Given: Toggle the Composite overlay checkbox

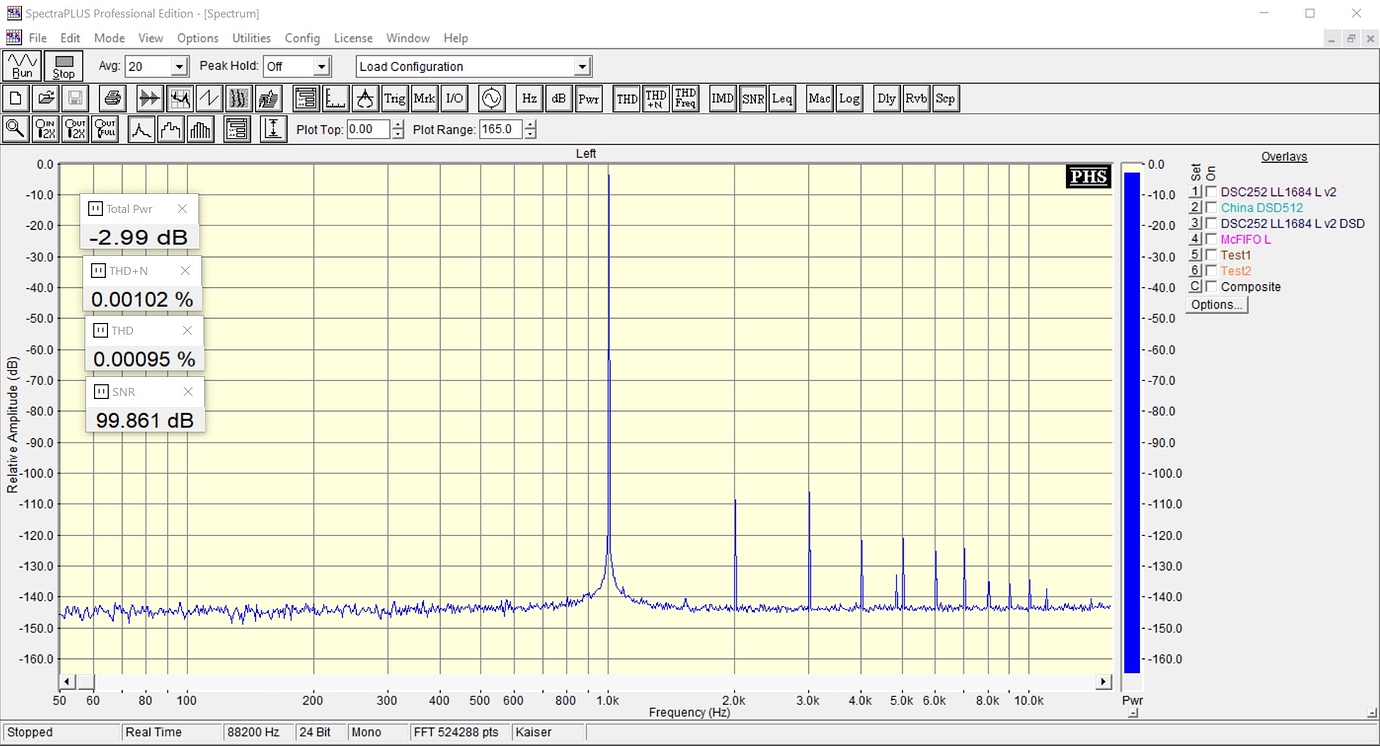Looking at the screenshot, I should (x=1212, y=287).
